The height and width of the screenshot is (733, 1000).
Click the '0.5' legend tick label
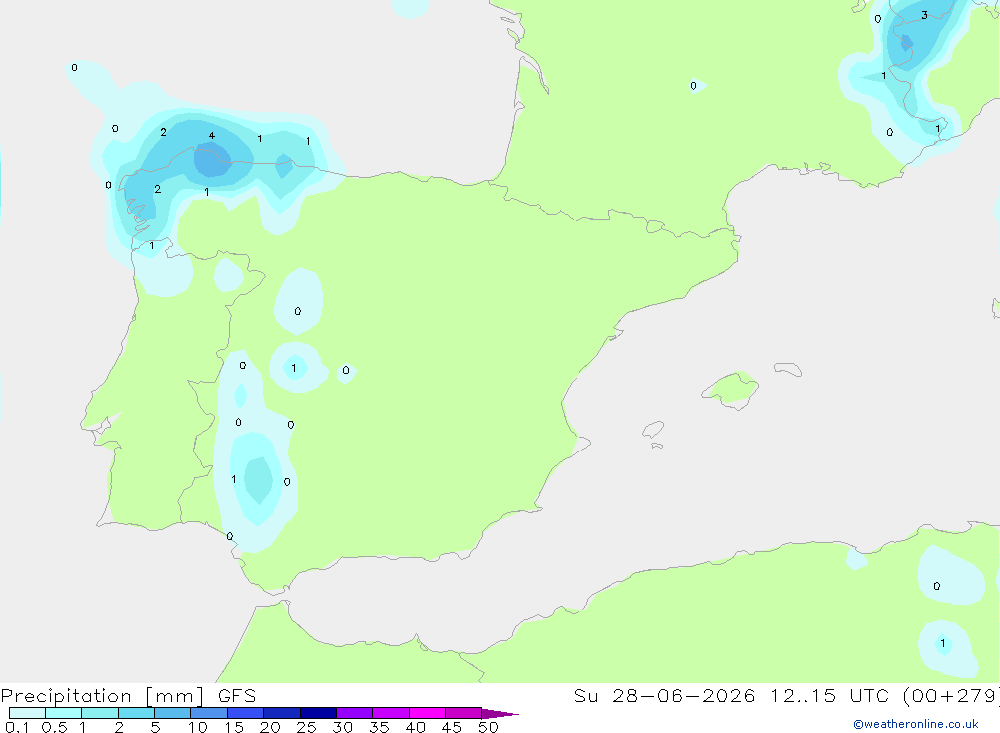54,727
